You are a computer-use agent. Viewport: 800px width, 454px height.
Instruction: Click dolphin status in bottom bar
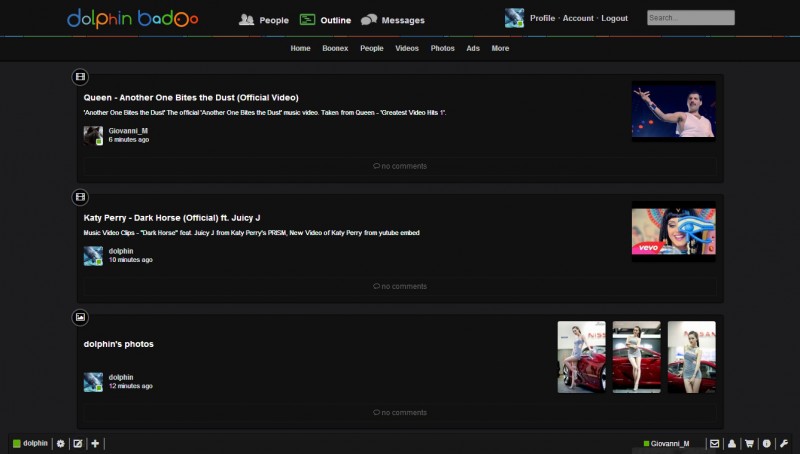[x=30, y=443]
